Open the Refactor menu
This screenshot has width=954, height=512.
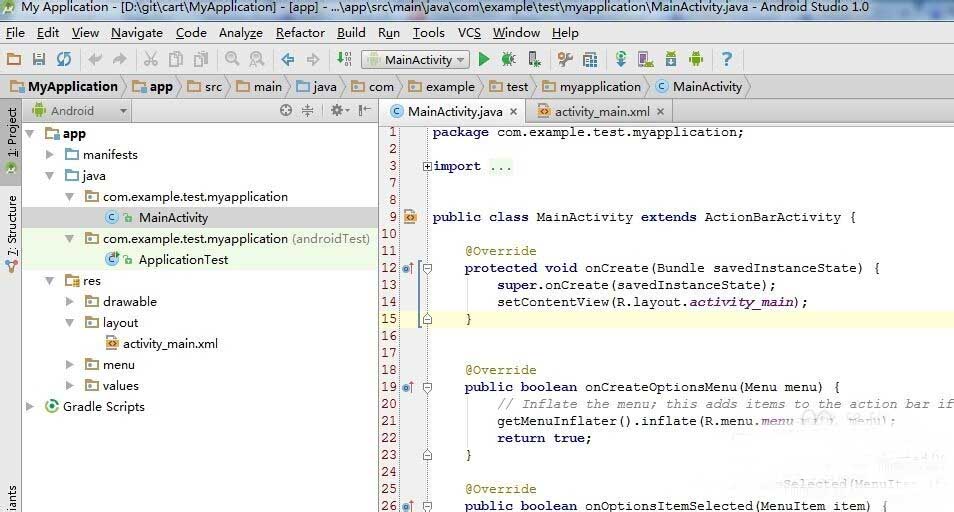[x=300, y=33]
